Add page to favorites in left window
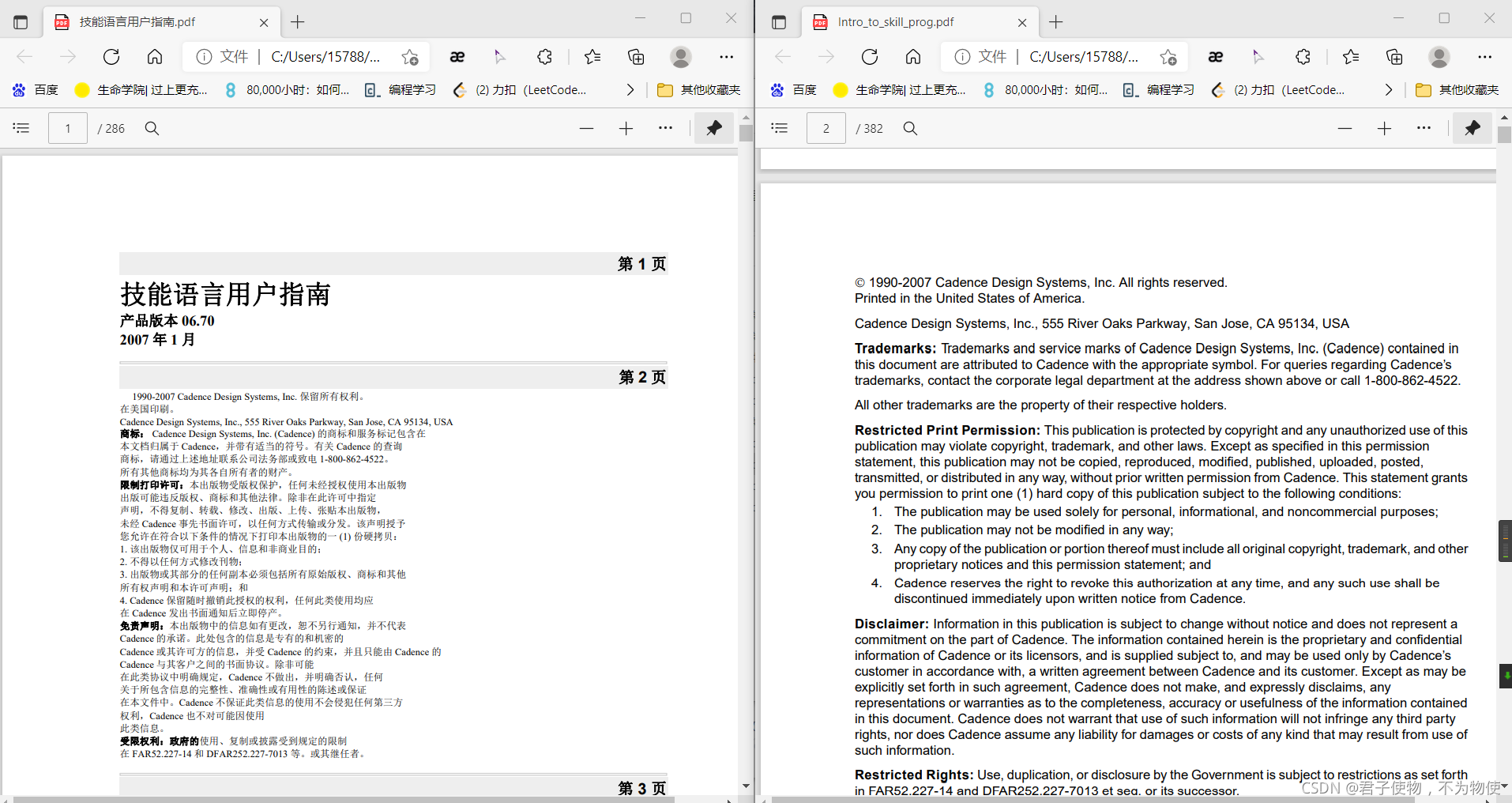This screenshot has height=803, width=1512. tap(410, 57)
